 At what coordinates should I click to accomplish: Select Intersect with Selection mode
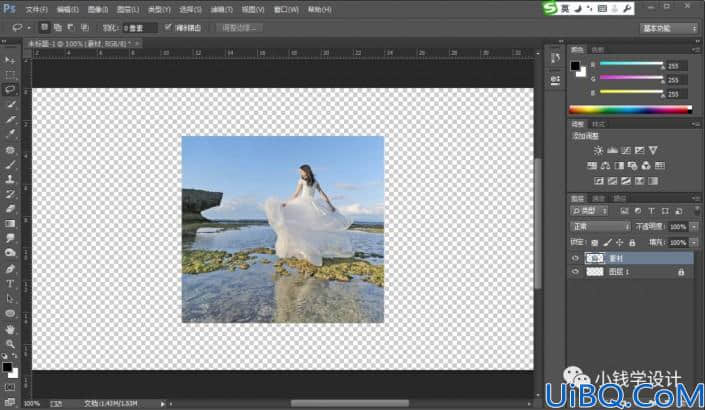(84, 27)
